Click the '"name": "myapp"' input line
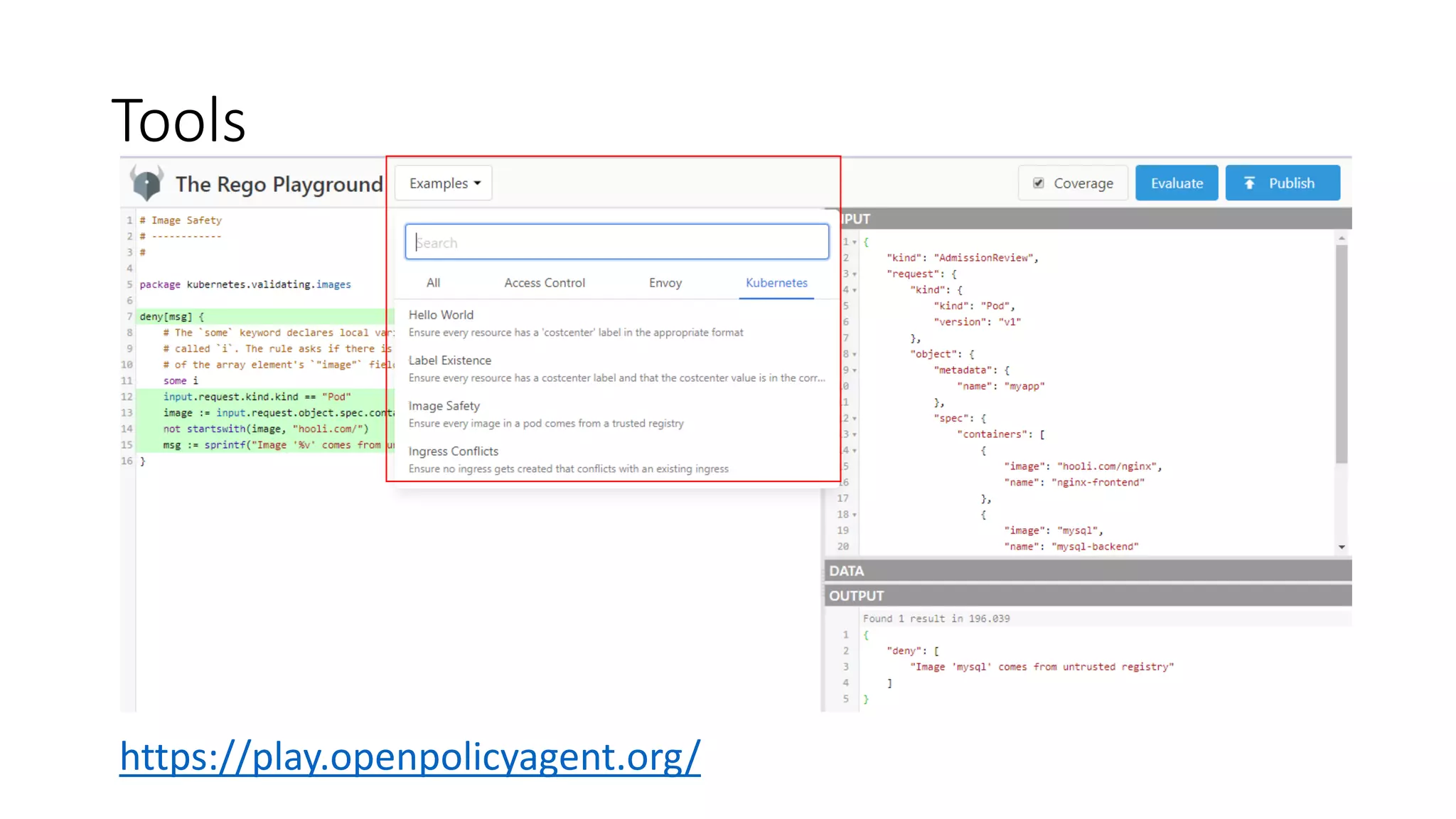The width and height of the screenshot is (1456, 819). coord(1001,386)
